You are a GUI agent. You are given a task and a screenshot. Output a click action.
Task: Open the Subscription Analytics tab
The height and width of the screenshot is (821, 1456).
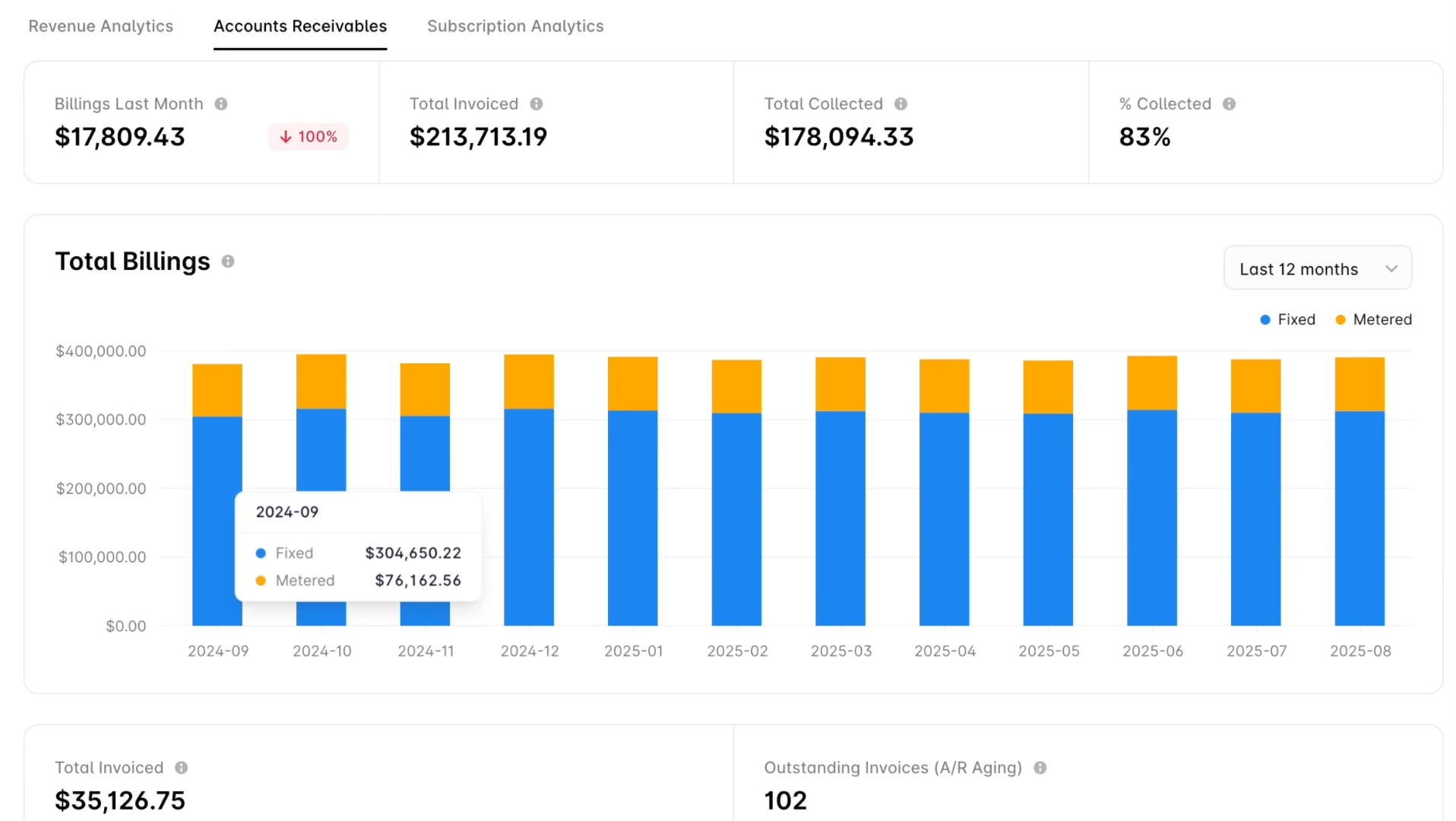pyautogui.click(x=515, y=27)
